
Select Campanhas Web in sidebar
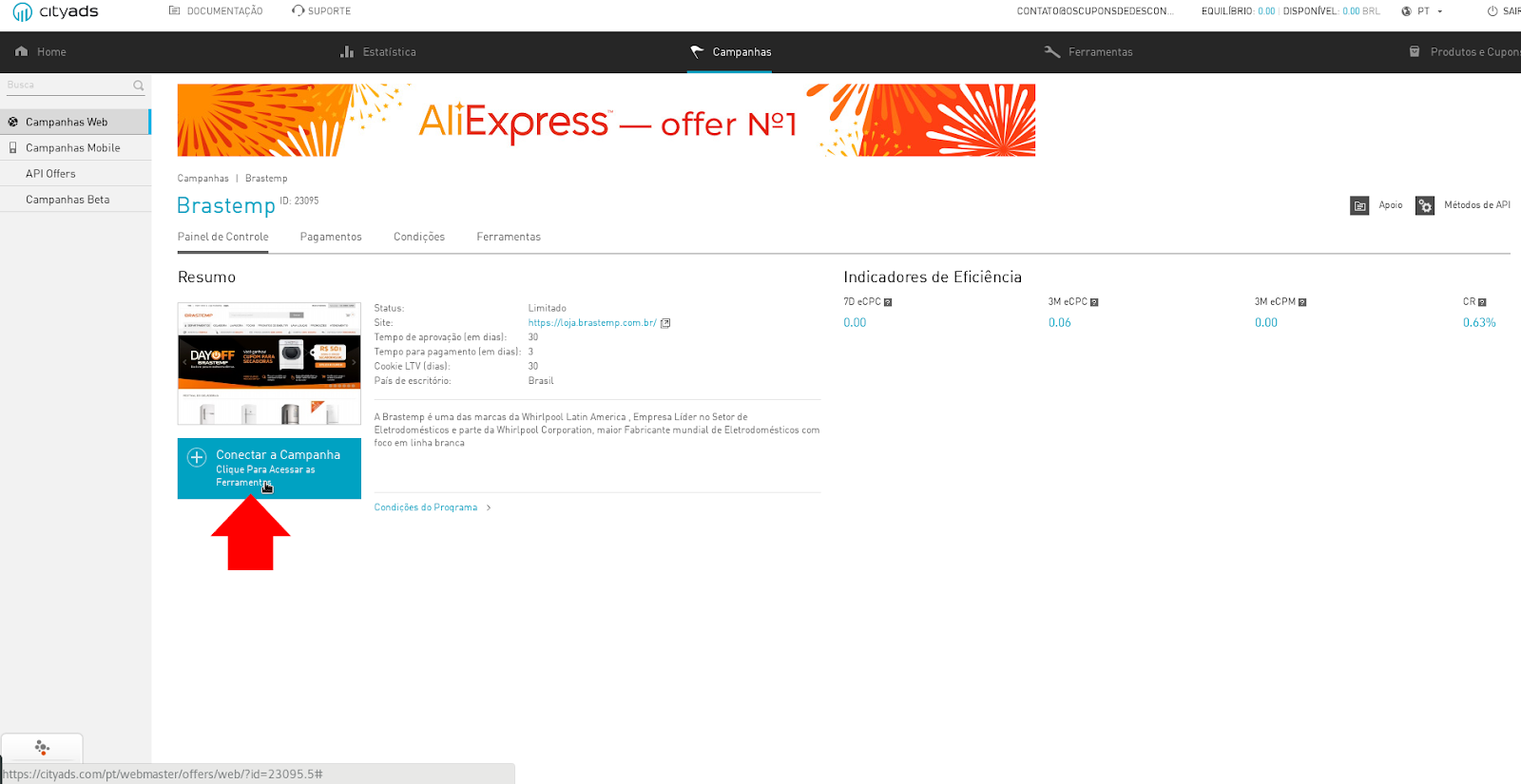[75, 122]
